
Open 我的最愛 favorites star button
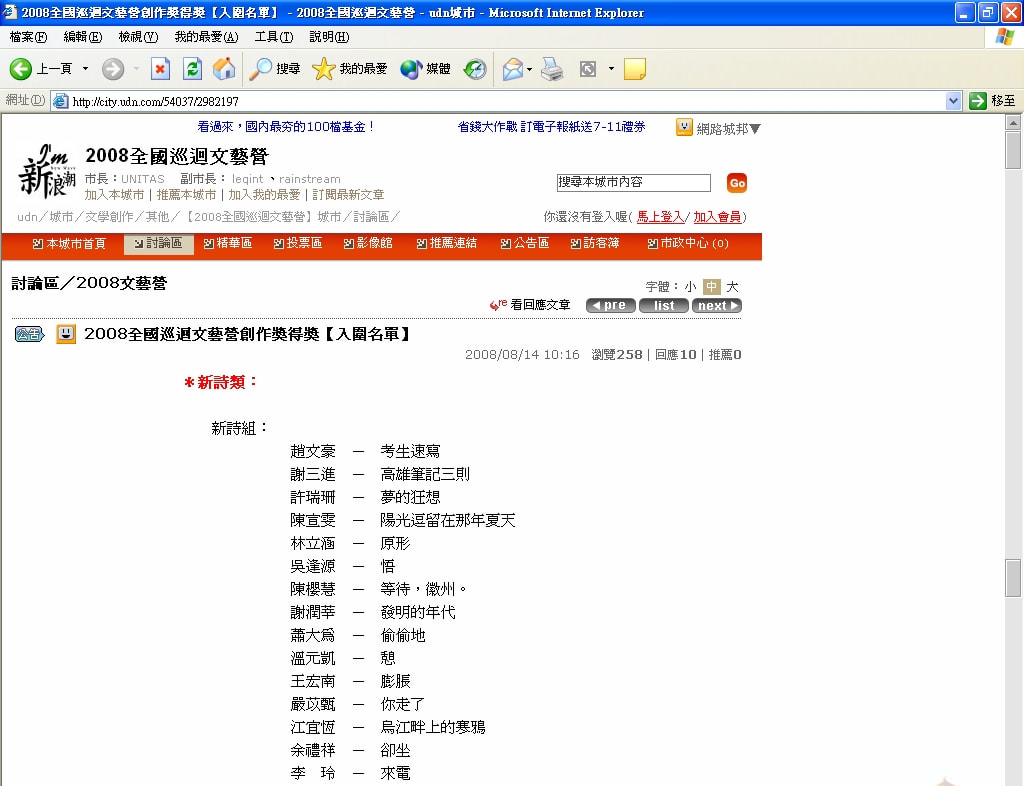[x=349, y=69]
